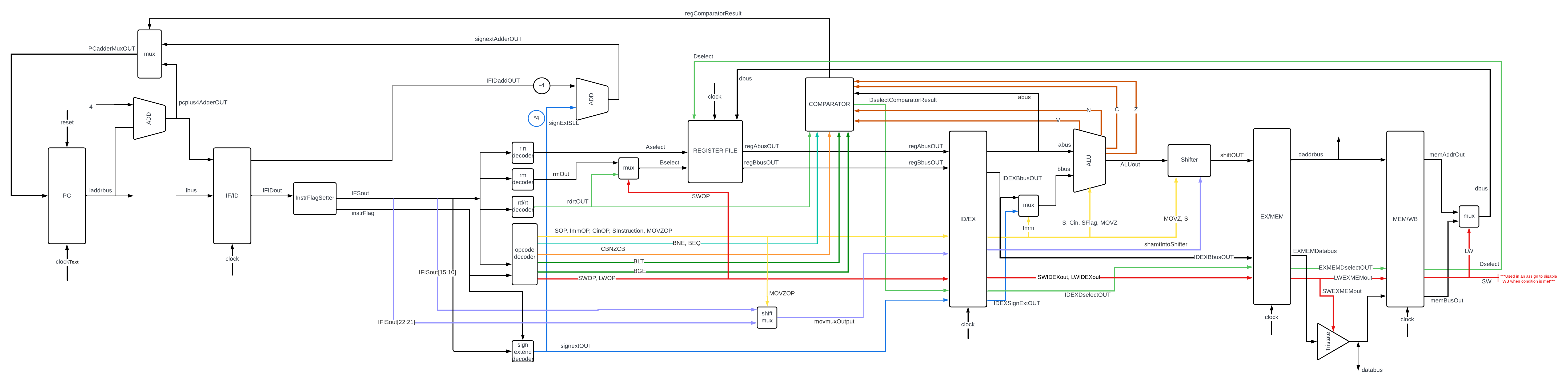Click the shamtIntoShifter label
Screen dimensions: 1568x385
pyautogui.click(x=1166, y=245)
